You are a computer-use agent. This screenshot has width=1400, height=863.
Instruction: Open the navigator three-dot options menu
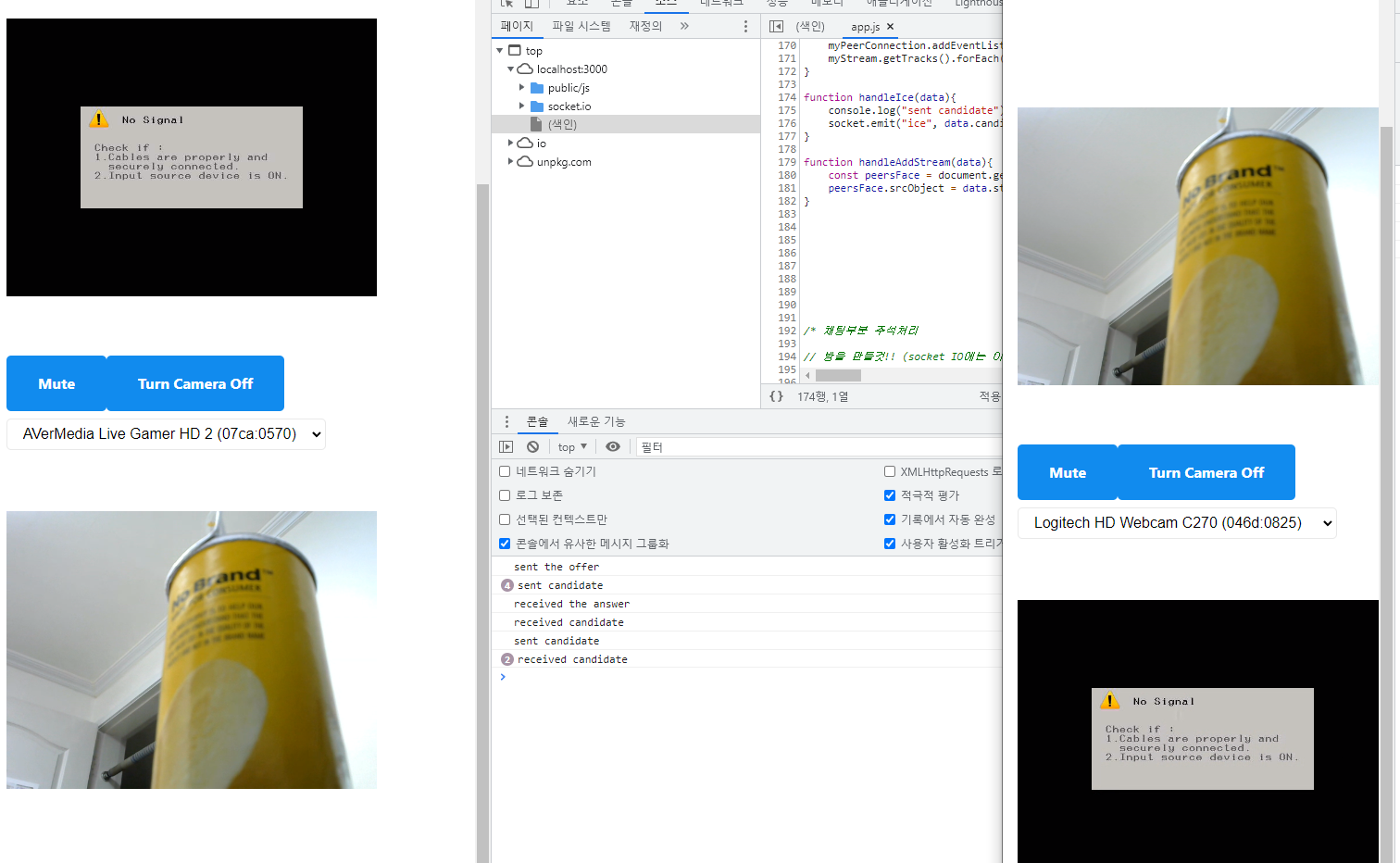click(745, 26)
